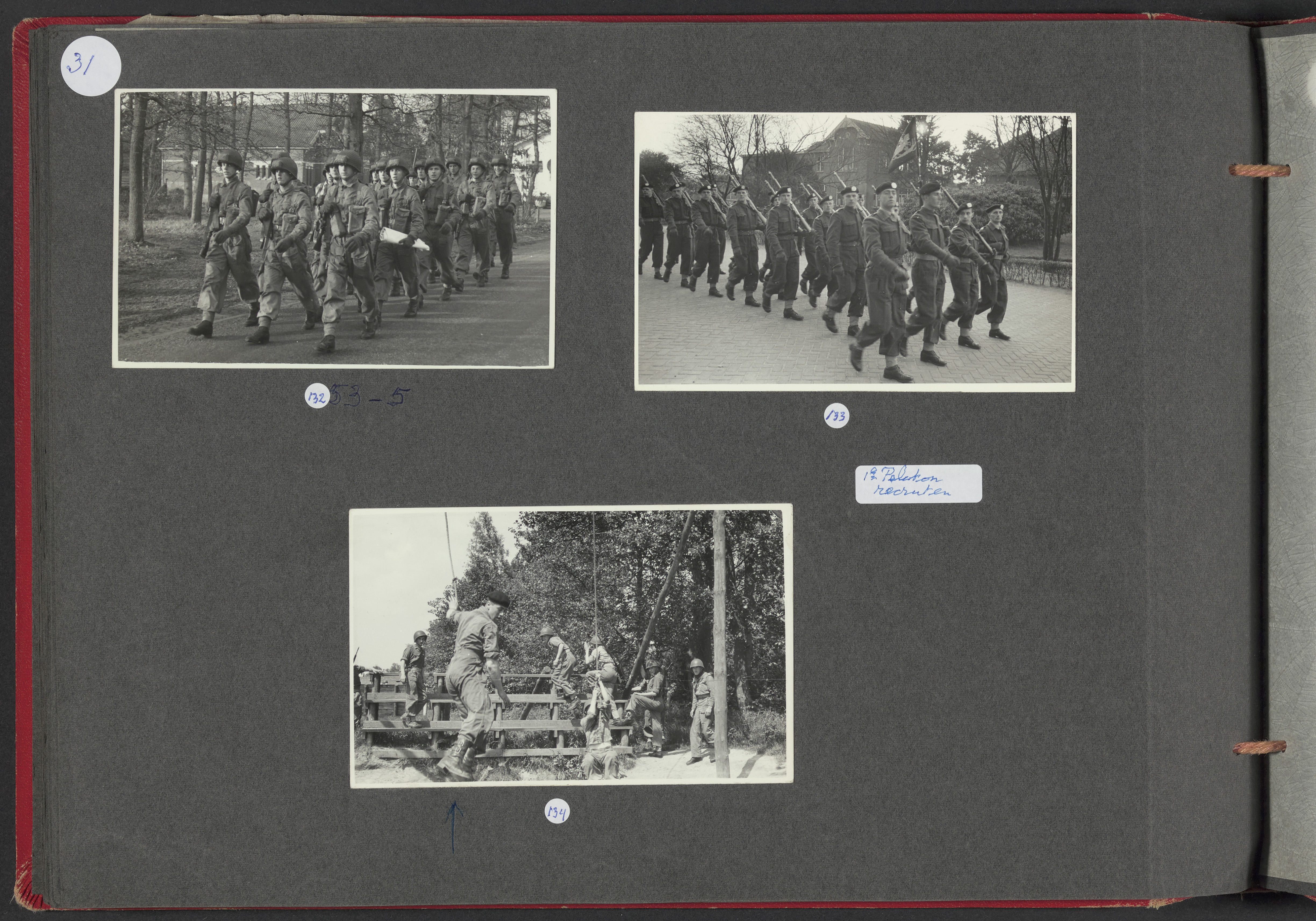The width and height of the screenshot is (1316, 921).
Task: Open the photo of helmeted marching soldiers
Action: tap(334, 228)
